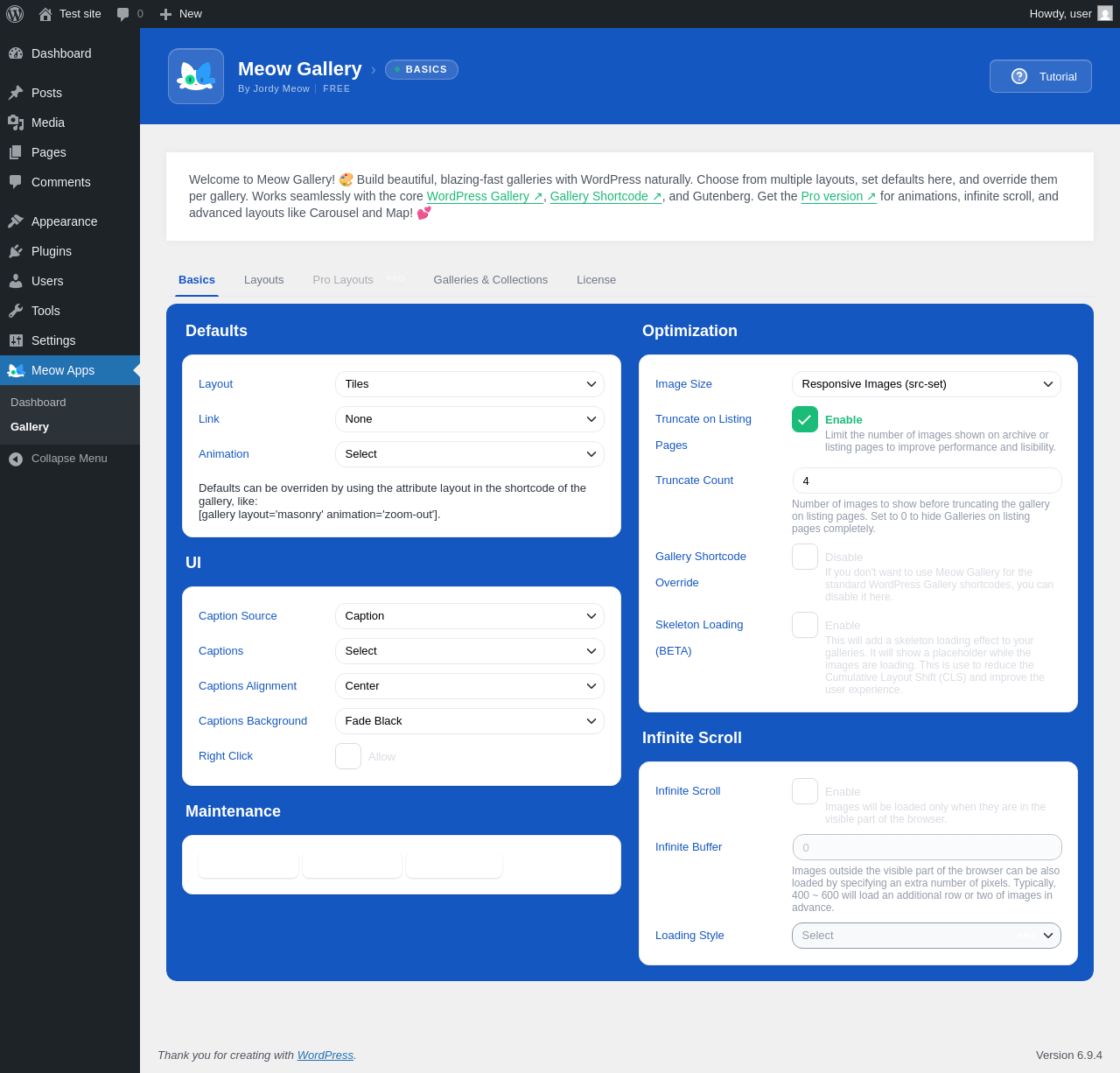Image resolution: width=1120 pixels, height=1073 pixels.
Task: Click the Howdy, user account text
Action: pos(1060,14)
